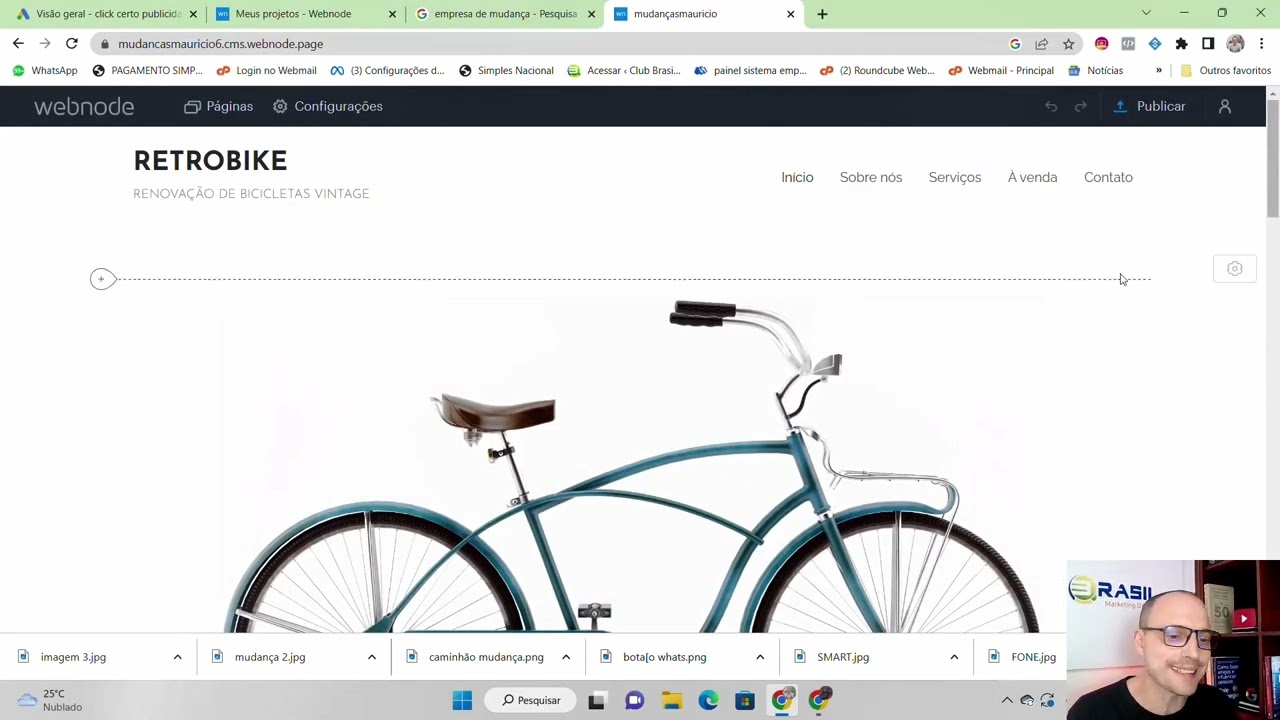Open the tab search dropdown arrow
Screen dimensions: 1280x720
click(1146, 13)
